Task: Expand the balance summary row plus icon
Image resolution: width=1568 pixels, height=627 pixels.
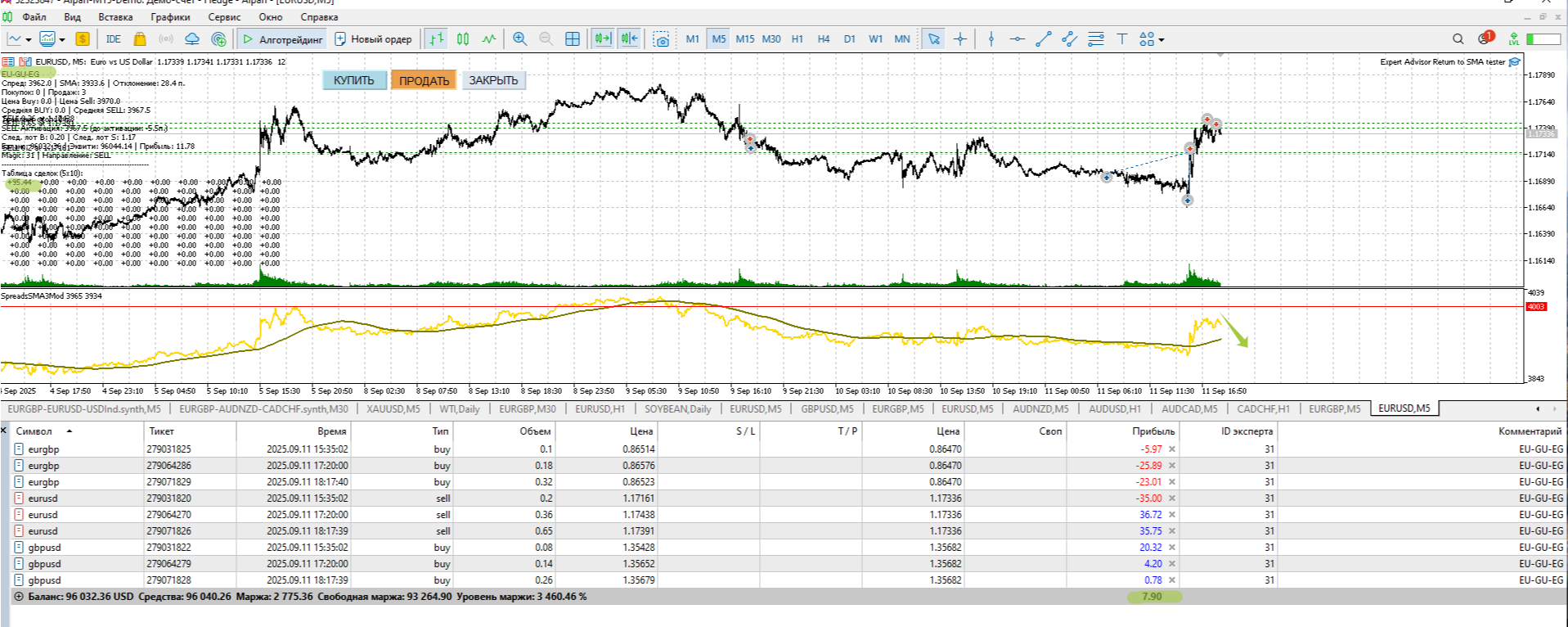Action: pyautogui.click(x=19, y=597)
